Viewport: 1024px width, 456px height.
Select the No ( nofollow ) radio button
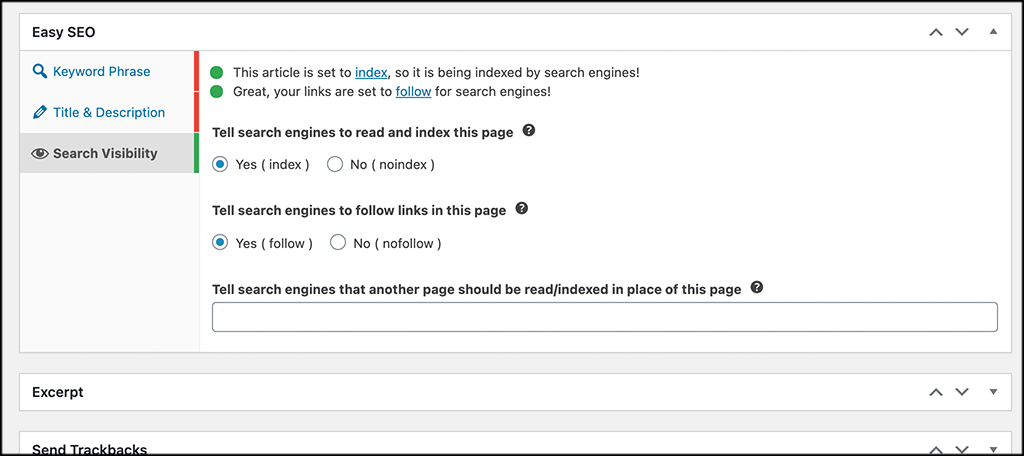pyautogui.click(x=338, y=243)
